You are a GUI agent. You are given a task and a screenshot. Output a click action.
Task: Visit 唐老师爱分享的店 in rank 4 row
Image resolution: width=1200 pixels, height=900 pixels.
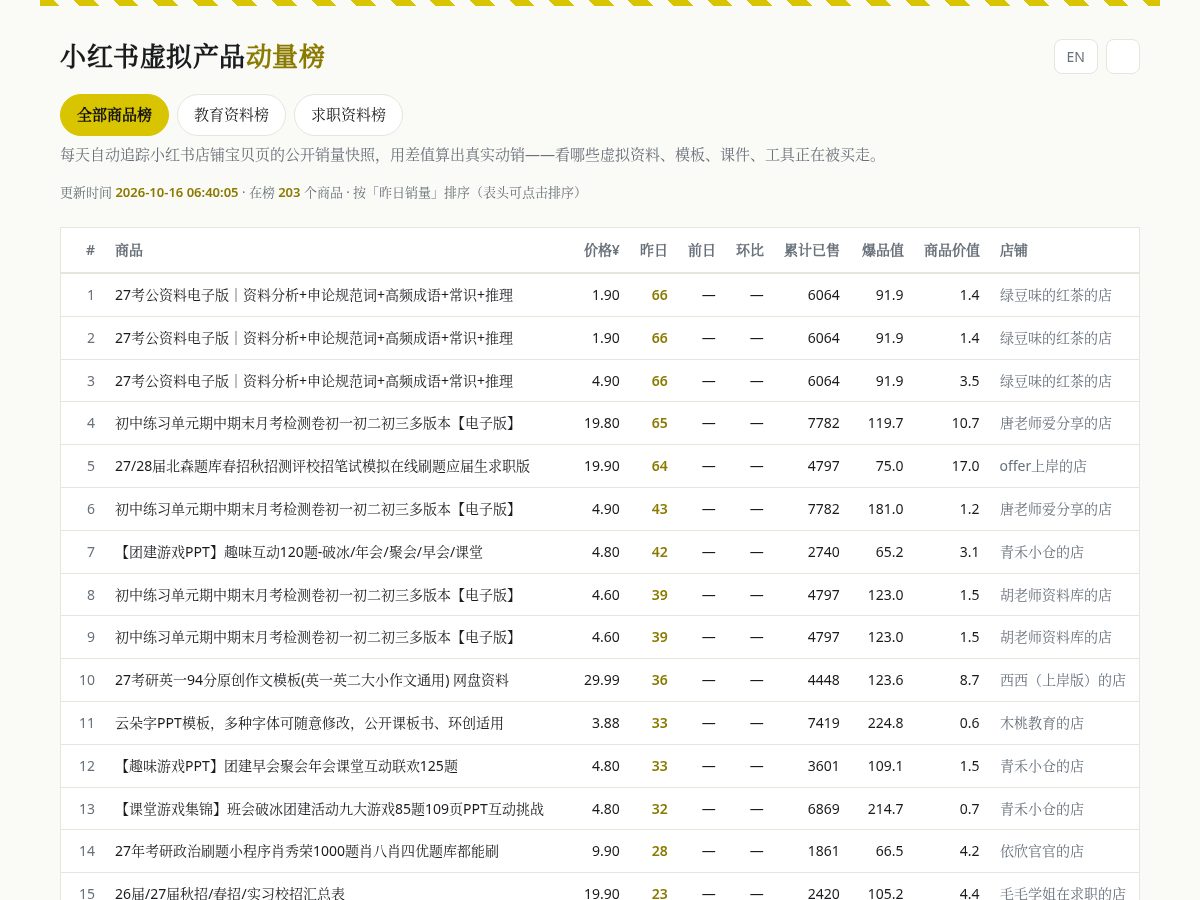point(1056,423)
